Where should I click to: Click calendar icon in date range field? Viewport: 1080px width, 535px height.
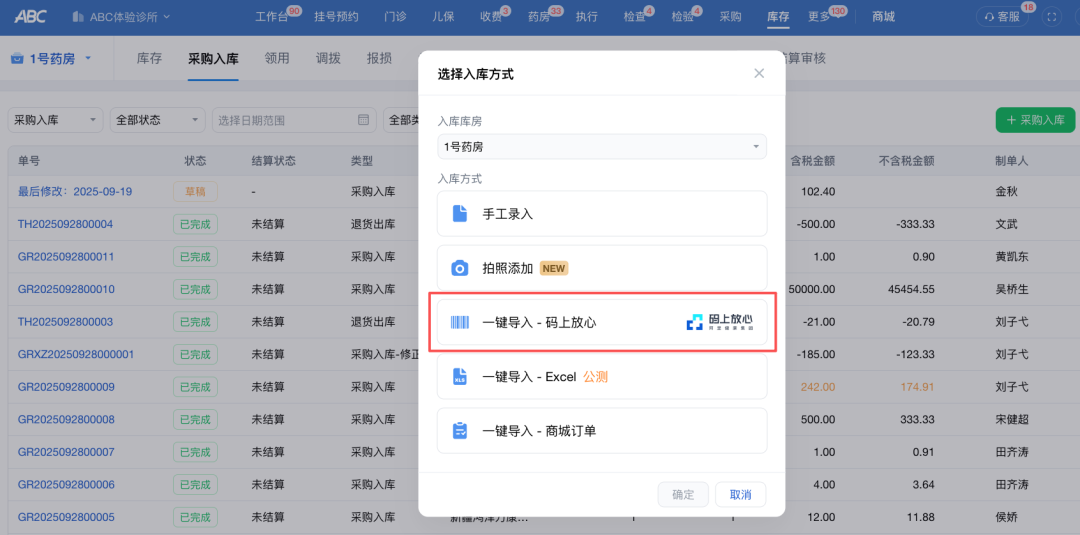364,120
